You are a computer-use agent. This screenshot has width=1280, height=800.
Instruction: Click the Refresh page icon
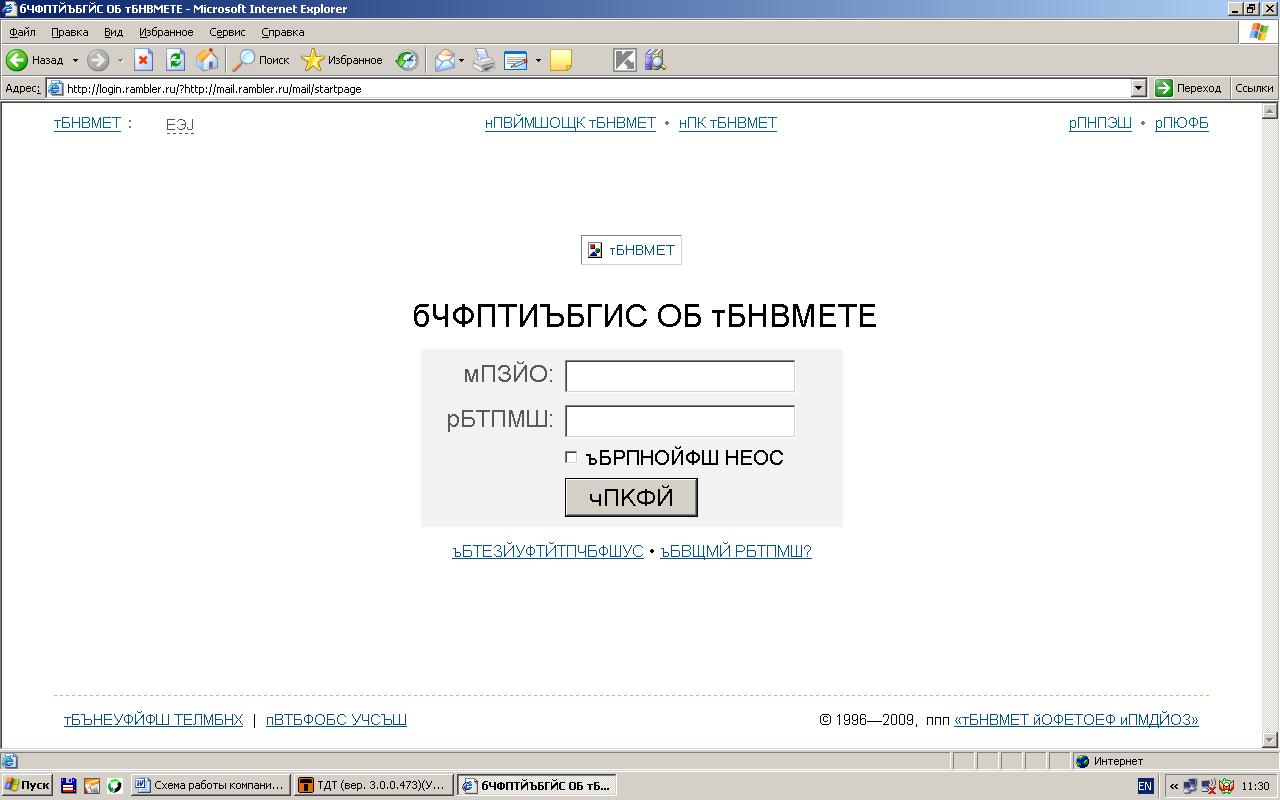point(175,60)
